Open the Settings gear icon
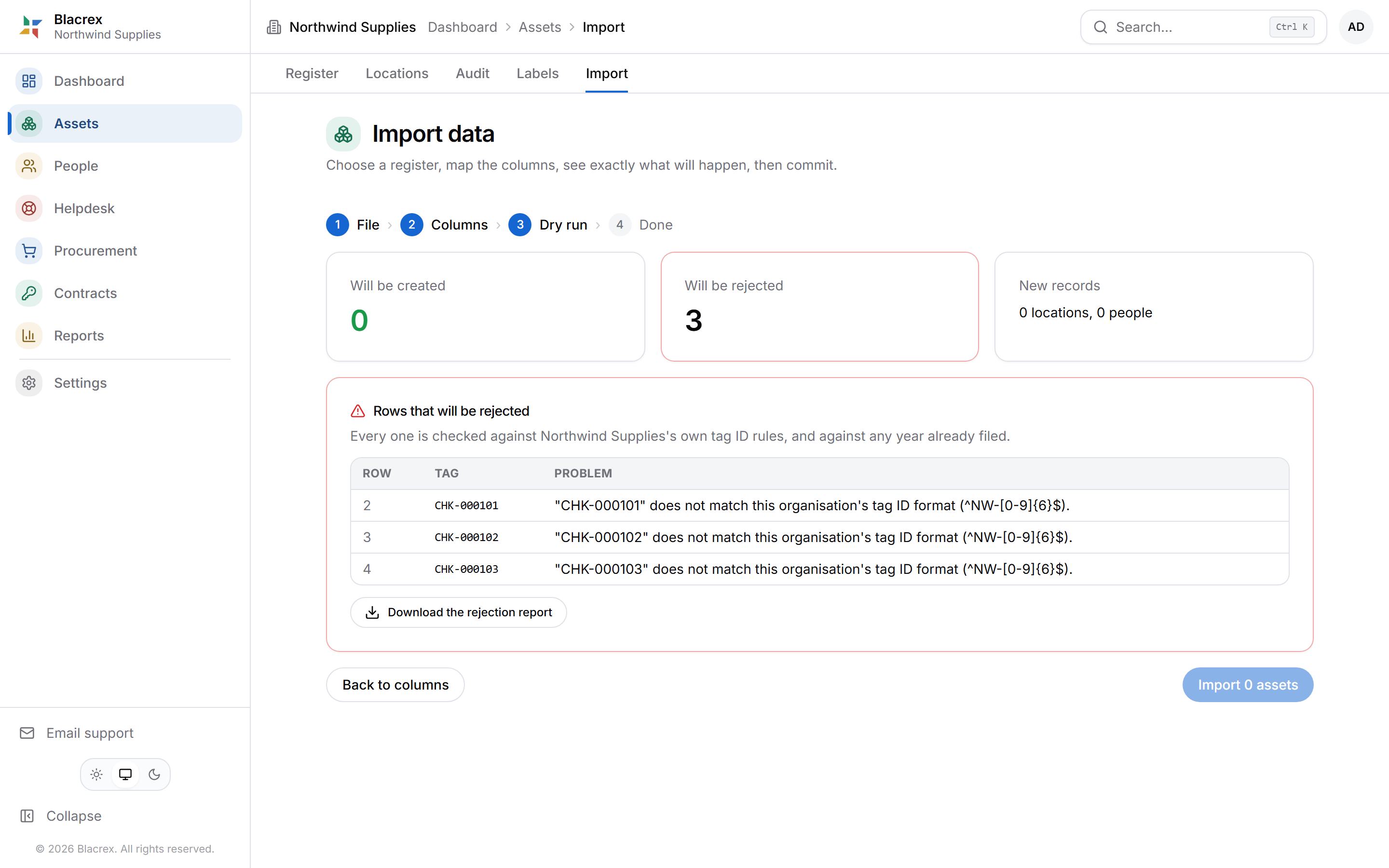 click(x=29, y=383)
